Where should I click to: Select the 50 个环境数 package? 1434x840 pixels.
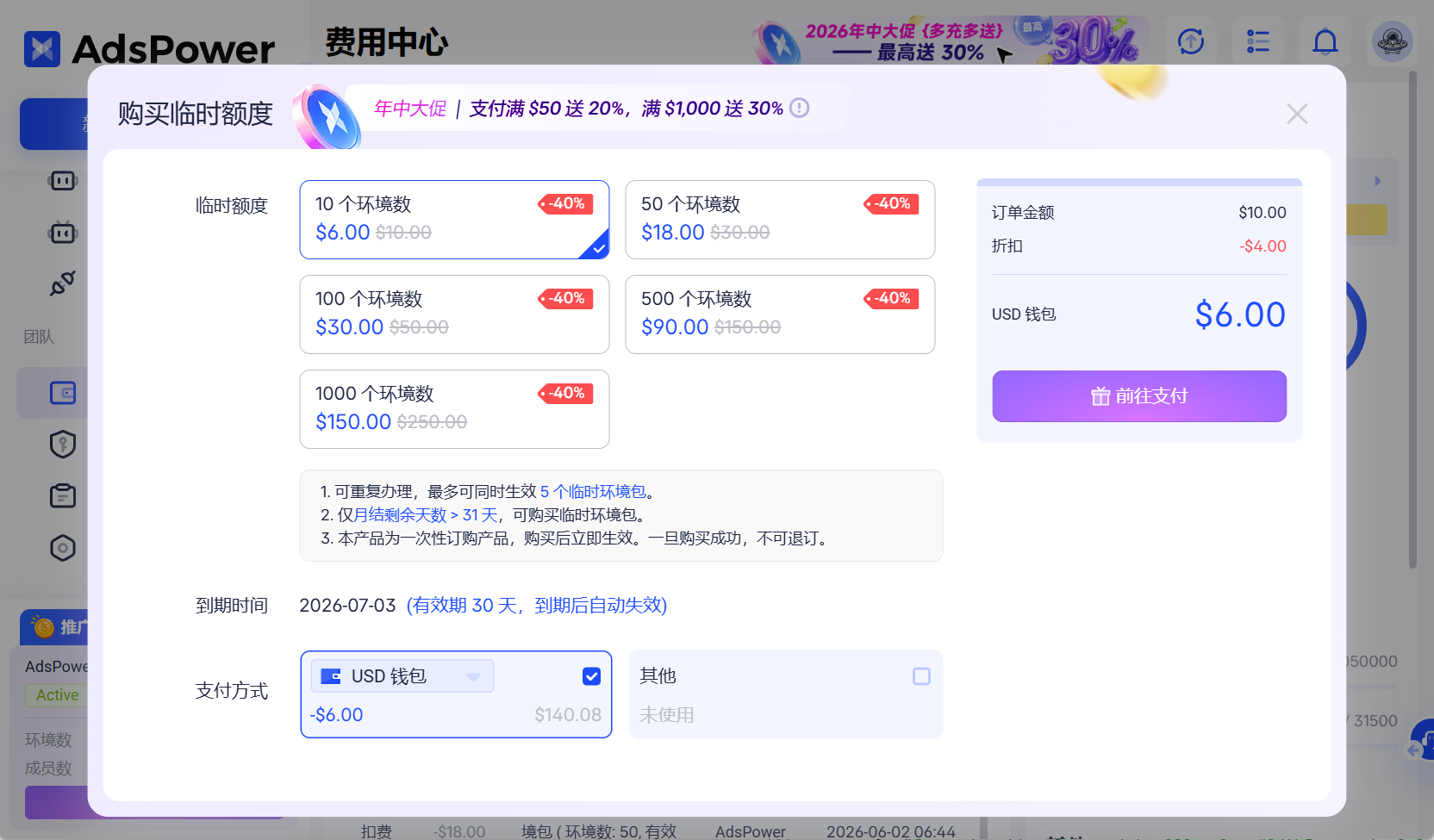(x=780, y=220)
